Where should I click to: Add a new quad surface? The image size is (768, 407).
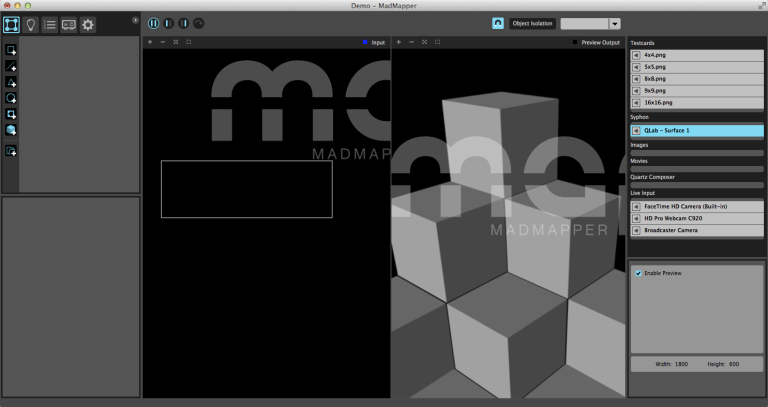[x=11, y=49]
